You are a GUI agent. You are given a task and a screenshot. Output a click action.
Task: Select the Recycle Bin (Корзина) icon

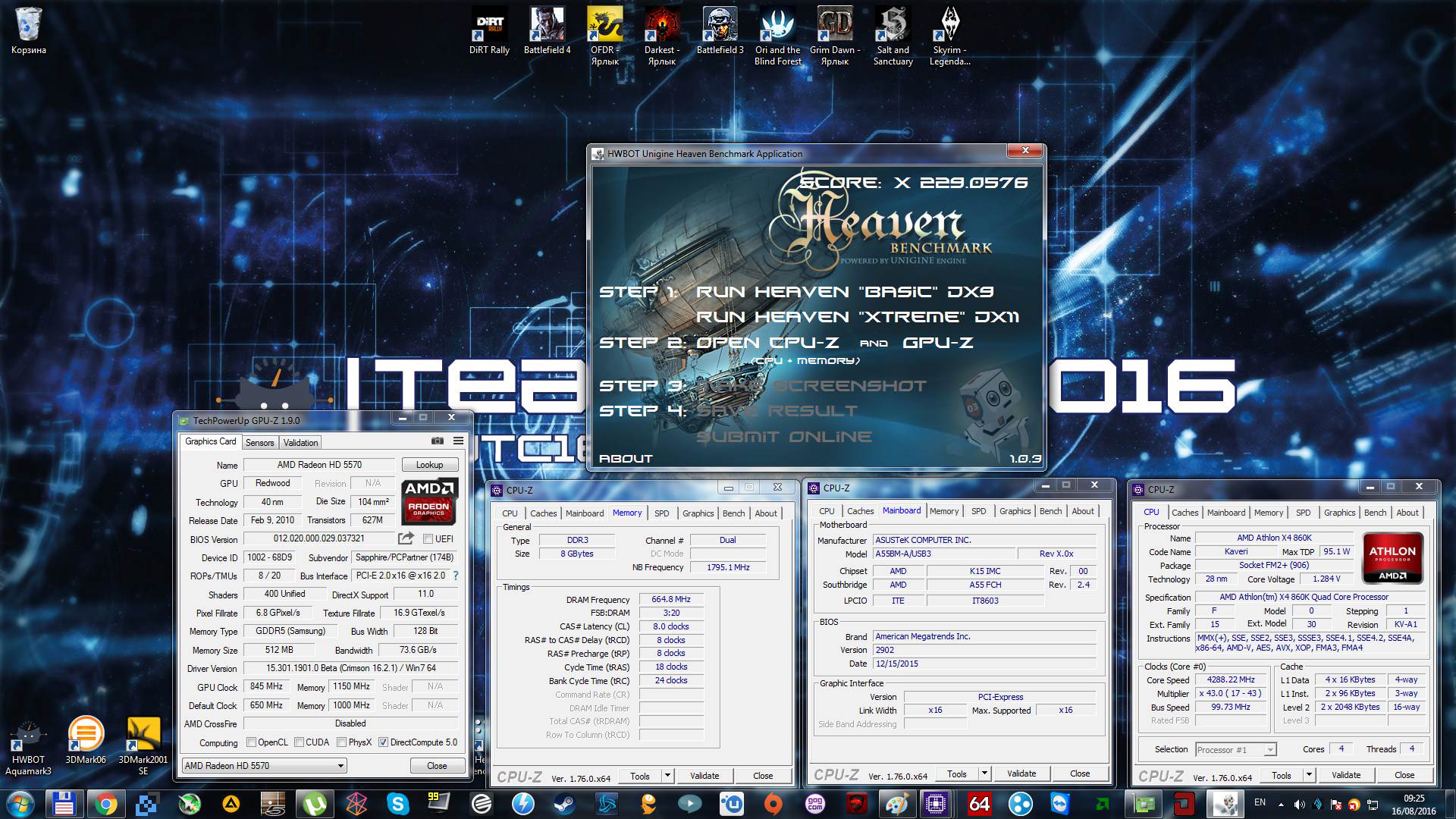coord(29,31)
